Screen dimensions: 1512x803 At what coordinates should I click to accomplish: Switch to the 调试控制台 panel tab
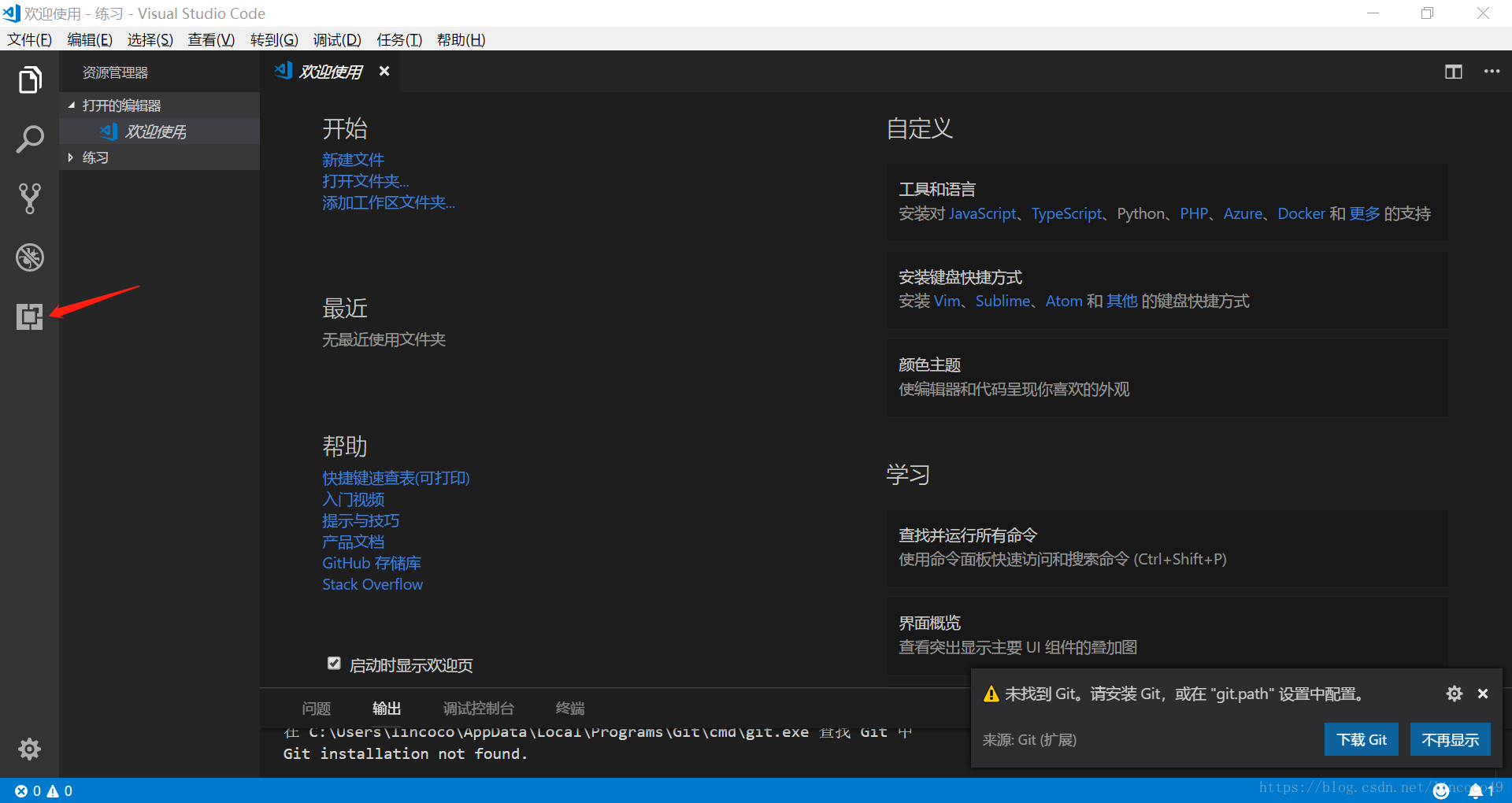tap(479, 709)
